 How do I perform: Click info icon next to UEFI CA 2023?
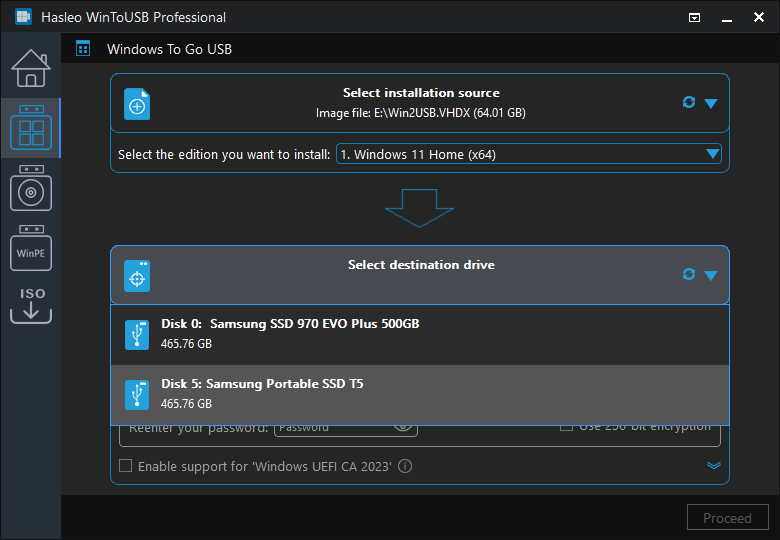(405, 466)
